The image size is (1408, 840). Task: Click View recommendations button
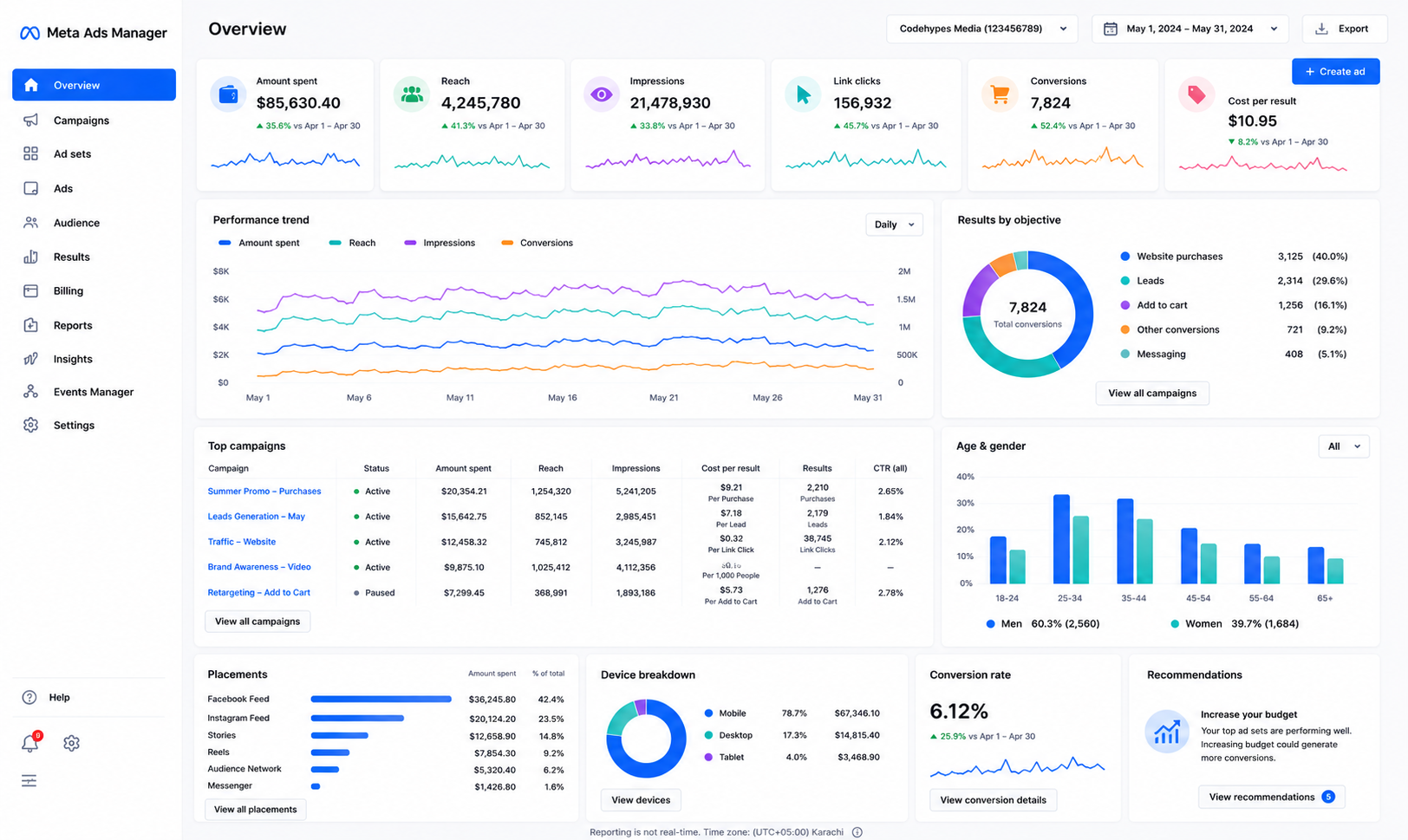pos(1271,797)
